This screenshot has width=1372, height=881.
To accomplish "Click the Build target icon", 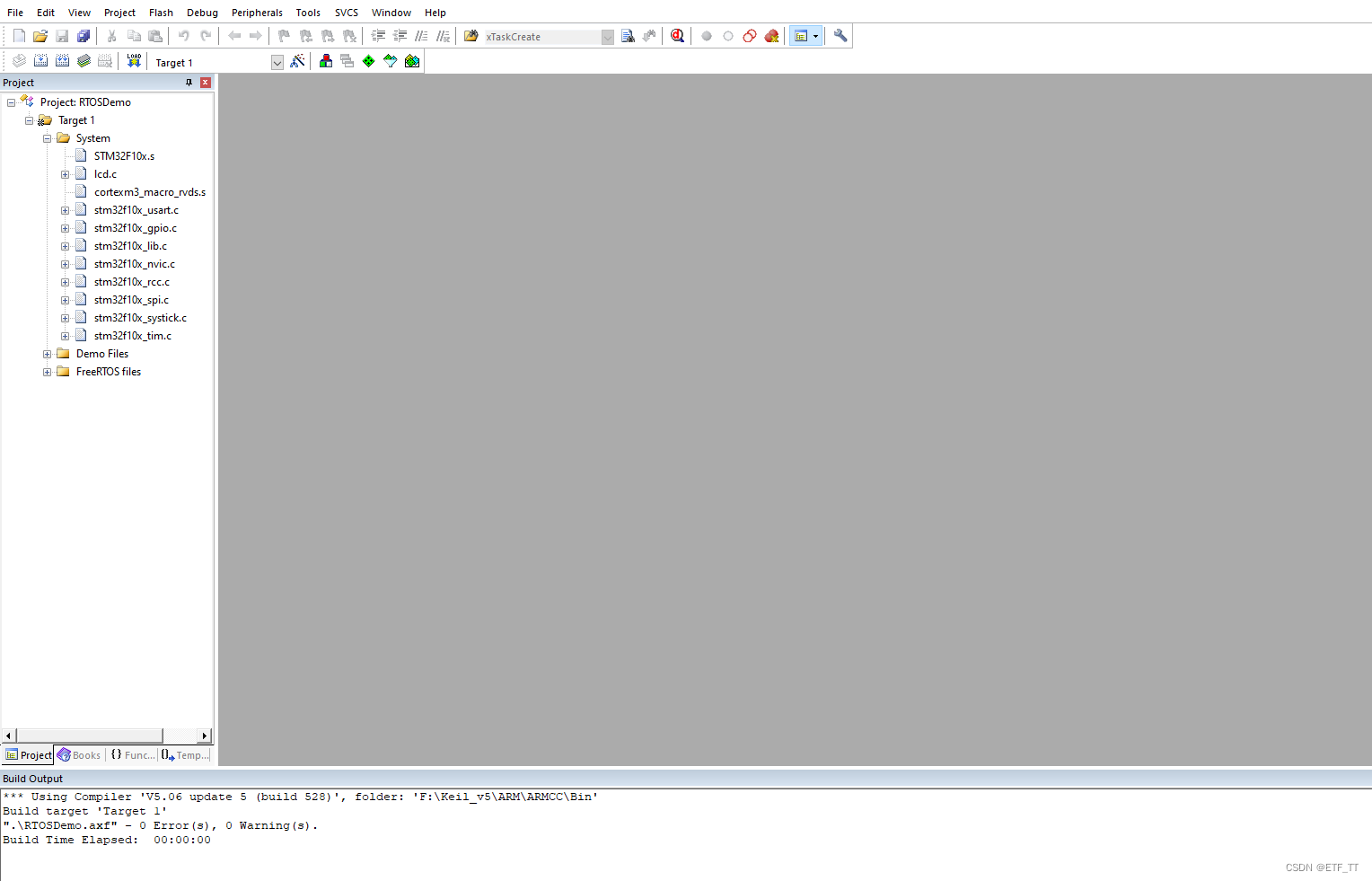I will pyautogui.click(x=40, y=61).
